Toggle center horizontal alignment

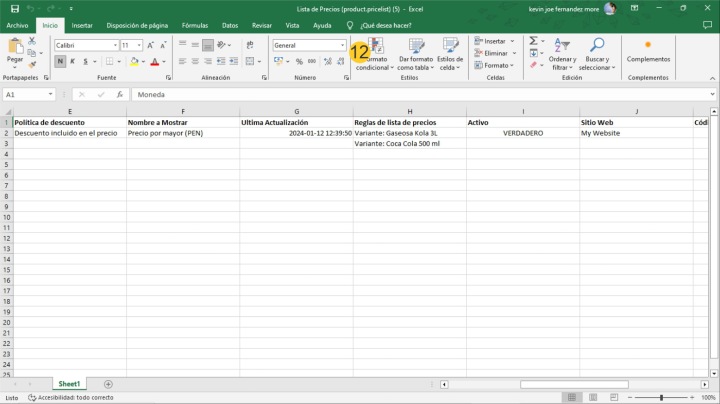(194, 62)
